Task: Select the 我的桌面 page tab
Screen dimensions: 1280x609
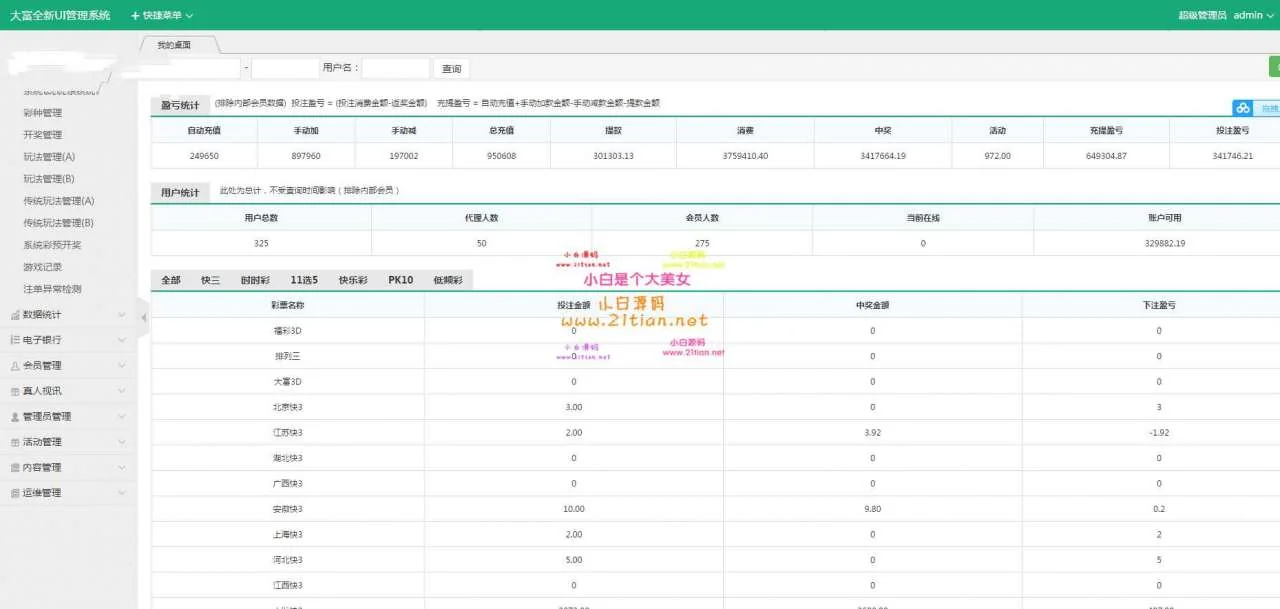Action: (174, 45)
